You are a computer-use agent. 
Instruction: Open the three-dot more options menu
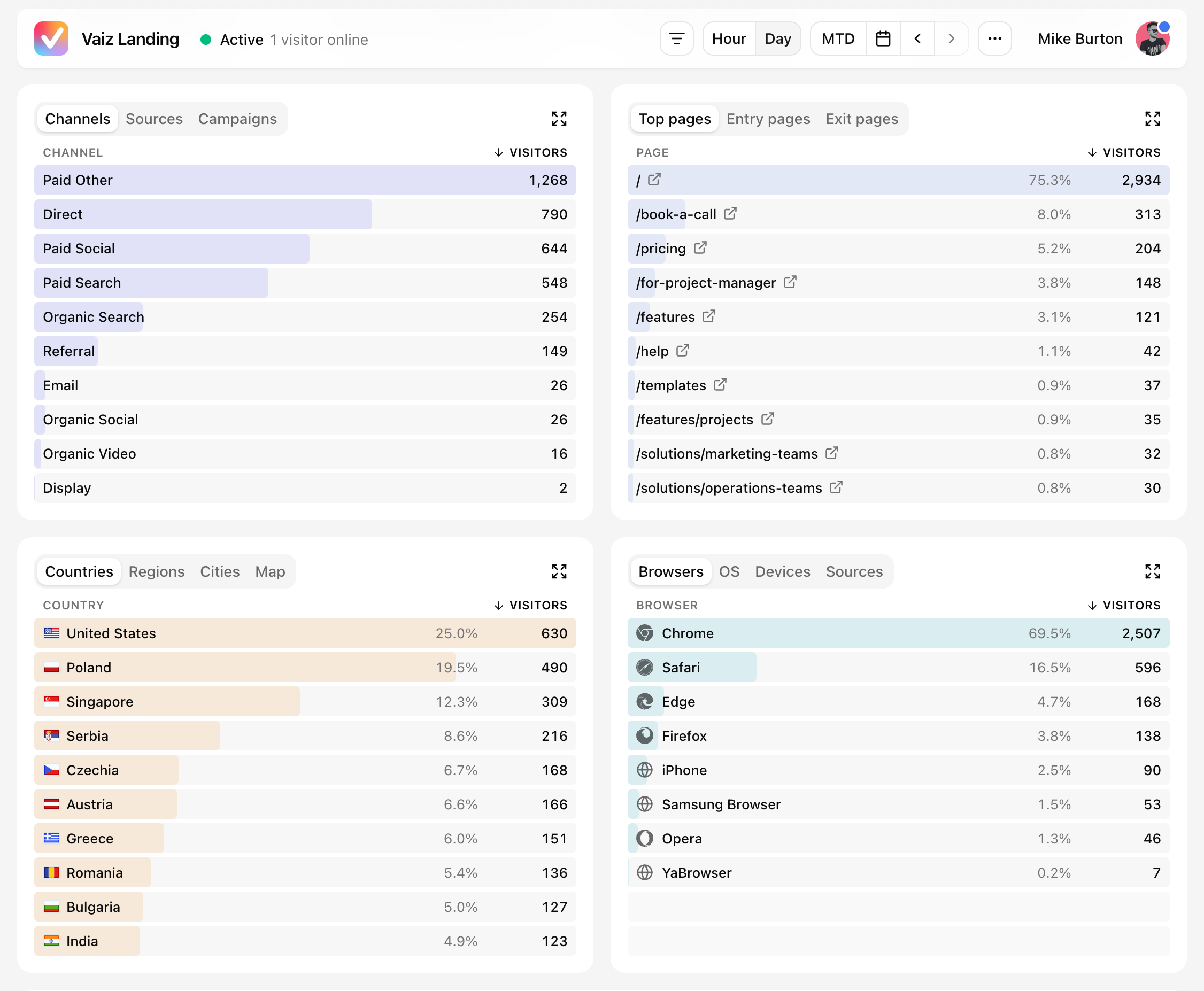pos(994,39)
